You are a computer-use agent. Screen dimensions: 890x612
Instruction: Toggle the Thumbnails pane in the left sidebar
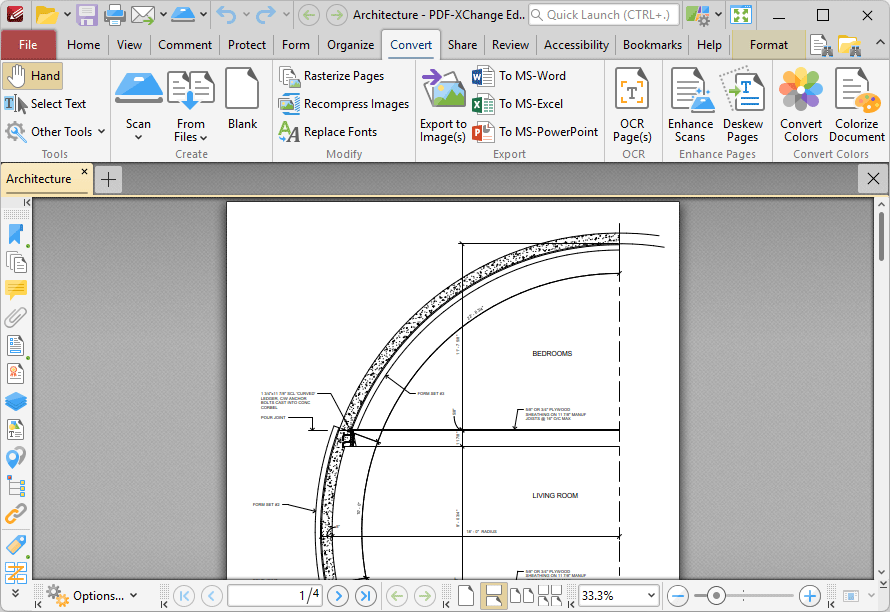tap(16, 263)
